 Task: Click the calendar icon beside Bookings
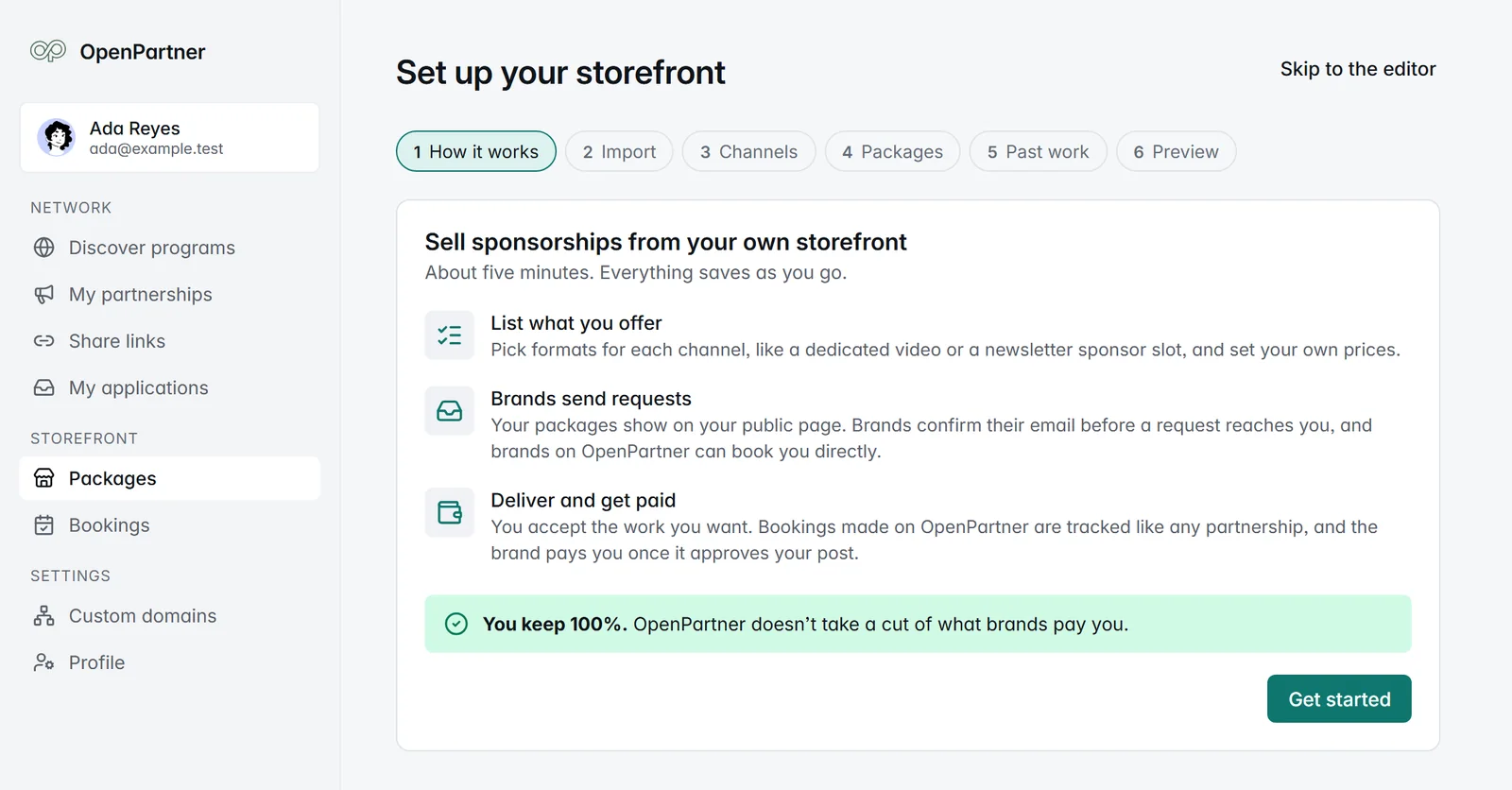[x=44, y=525]
